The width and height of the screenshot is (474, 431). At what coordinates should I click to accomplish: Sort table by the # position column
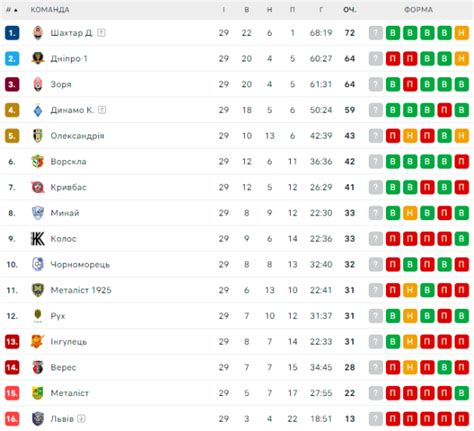(x=12, y=10)
